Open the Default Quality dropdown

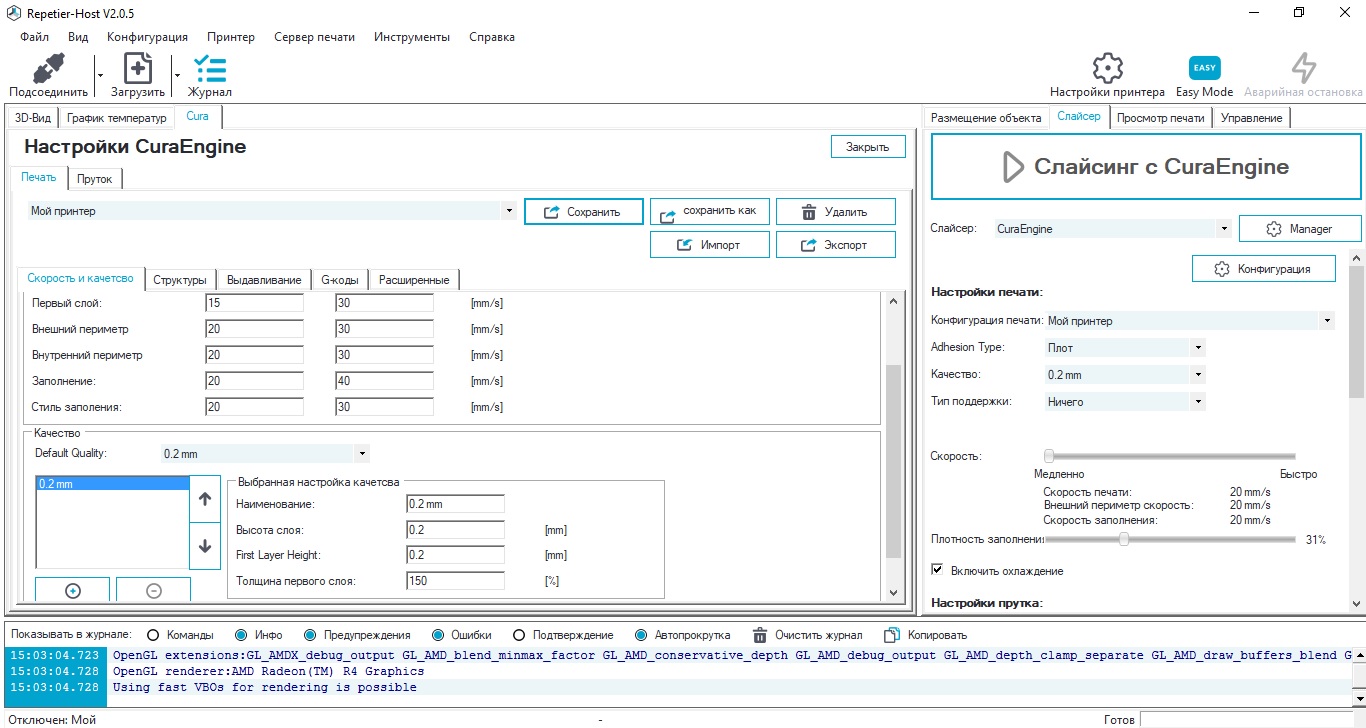tap(362, 453)
